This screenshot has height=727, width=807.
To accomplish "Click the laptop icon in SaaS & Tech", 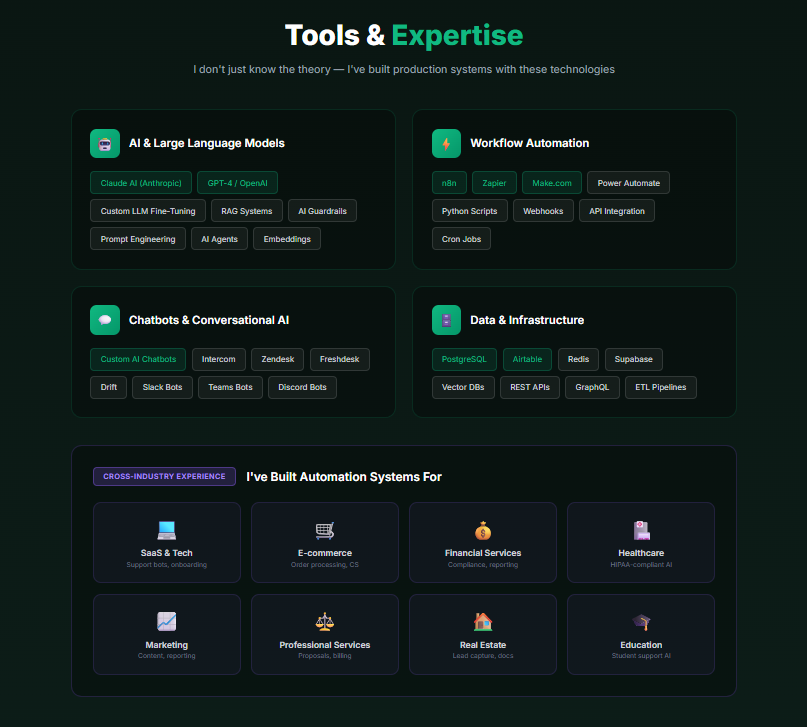I will coord(166,530).
